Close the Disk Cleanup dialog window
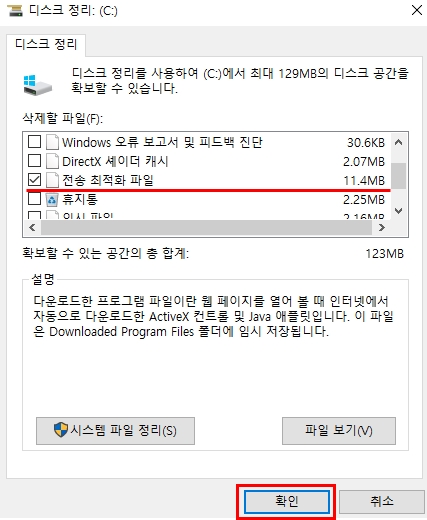The height and width of the screenshot is (520, 427). coord(417,10)
